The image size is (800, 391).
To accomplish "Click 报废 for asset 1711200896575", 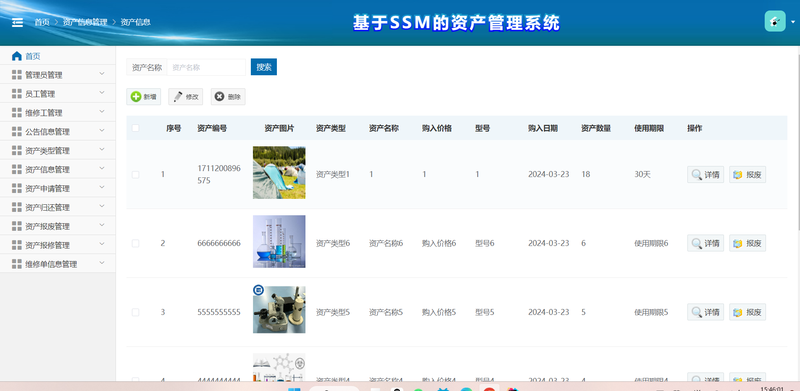I will tap(747, 175).
